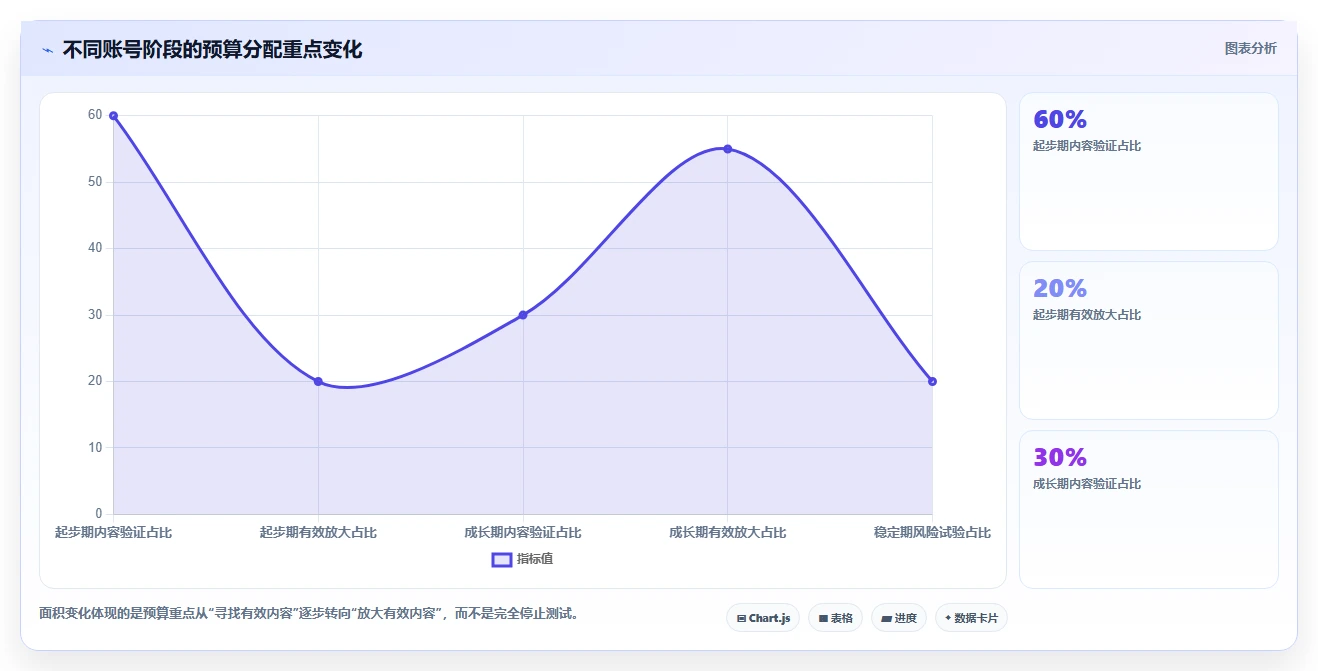Click the 指标值 legend color box

[x=502, y=559]
